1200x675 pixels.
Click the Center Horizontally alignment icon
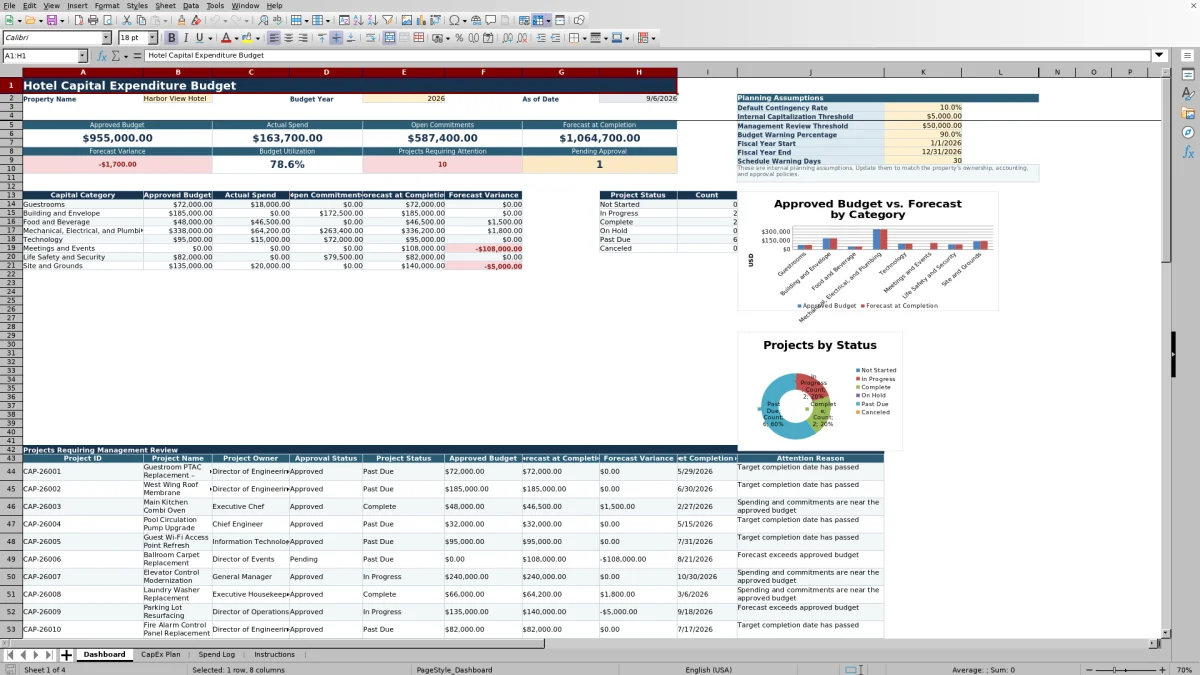(x=289, y=38)
